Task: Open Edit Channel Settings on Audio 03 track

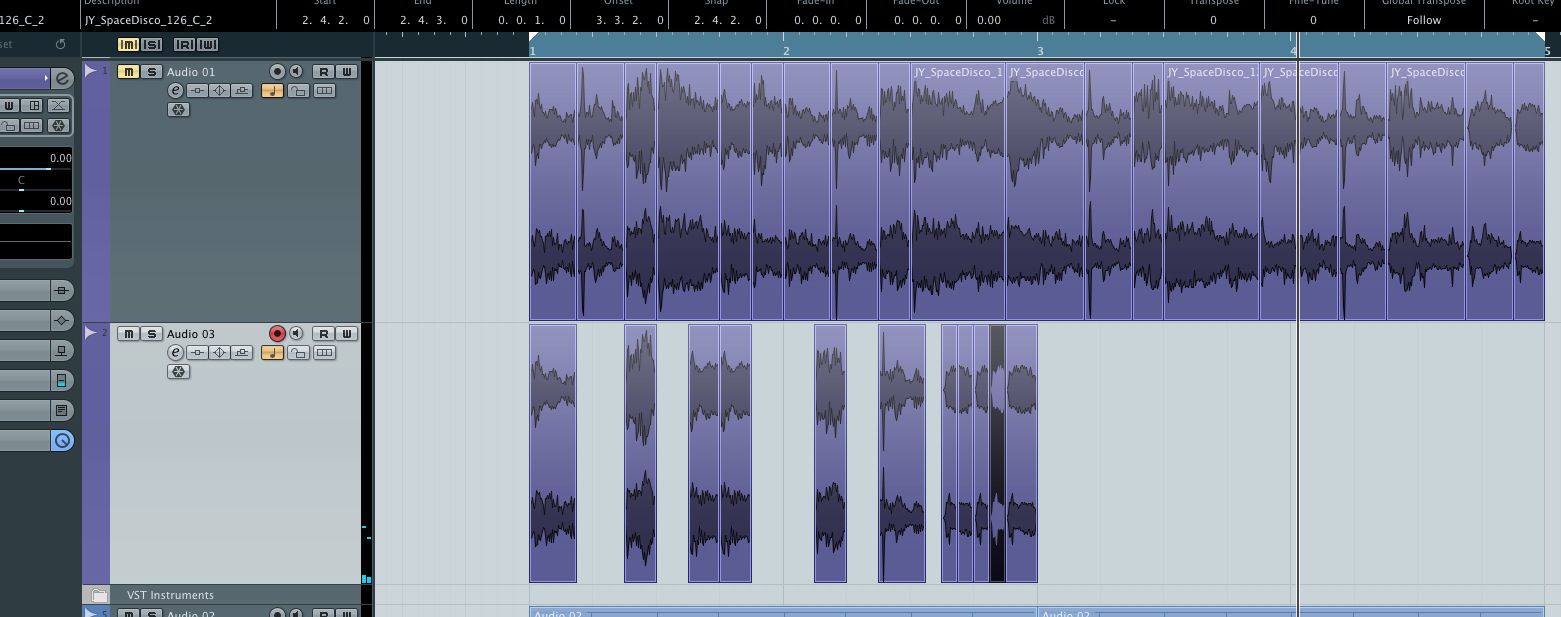Action: (176, 352)
